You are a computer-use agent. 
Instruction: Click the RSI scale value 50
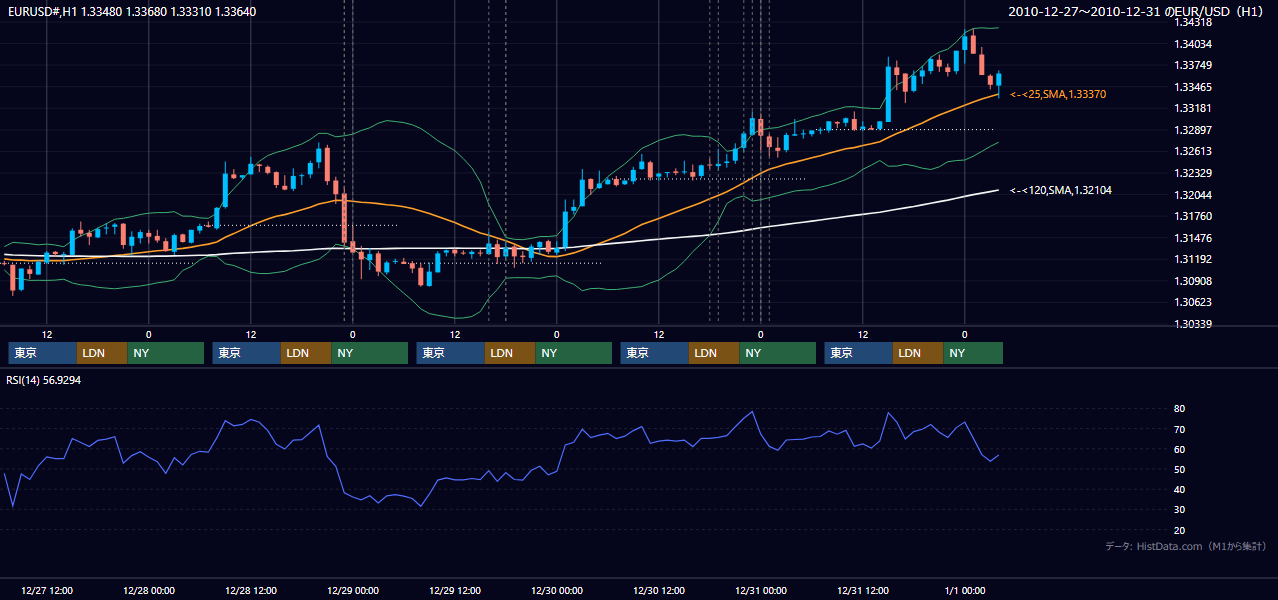point(1179,469)
